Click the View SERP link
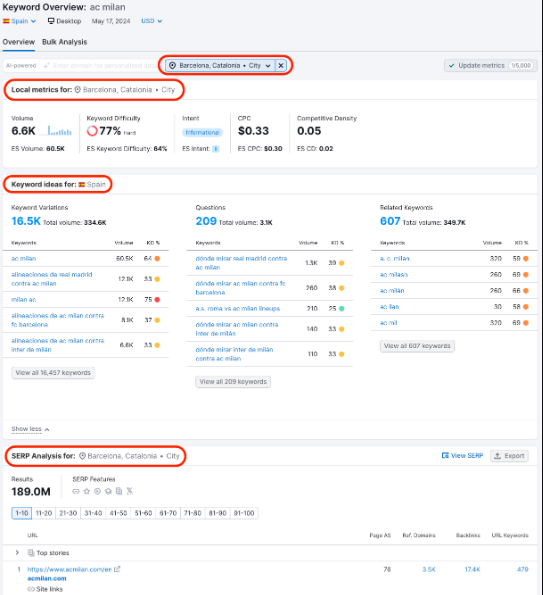This screenshot has height=595, width=543. 463,455
